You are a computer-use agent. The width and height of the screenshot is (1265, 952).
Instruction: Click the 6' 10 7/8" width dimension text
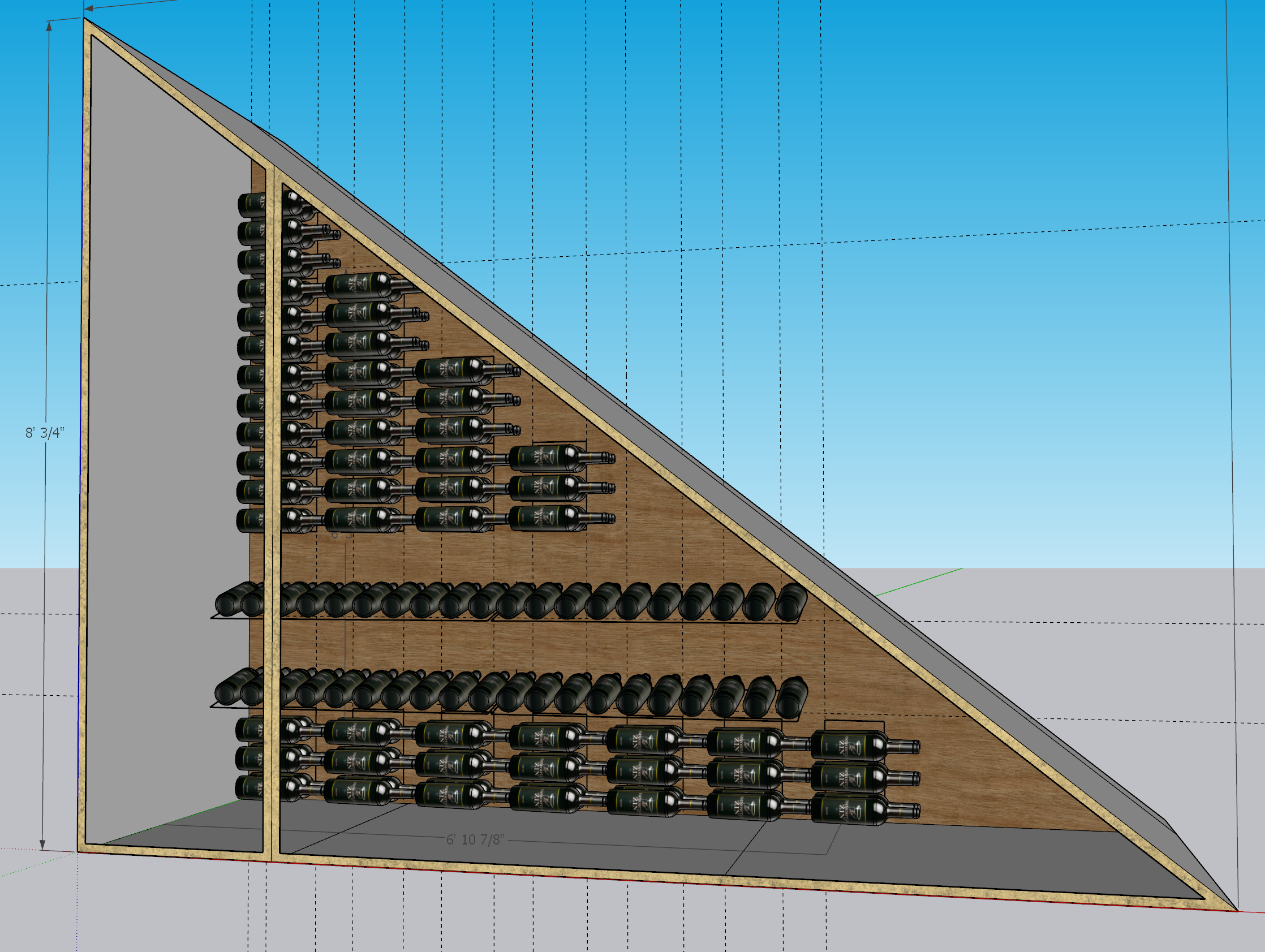[475, 839]
